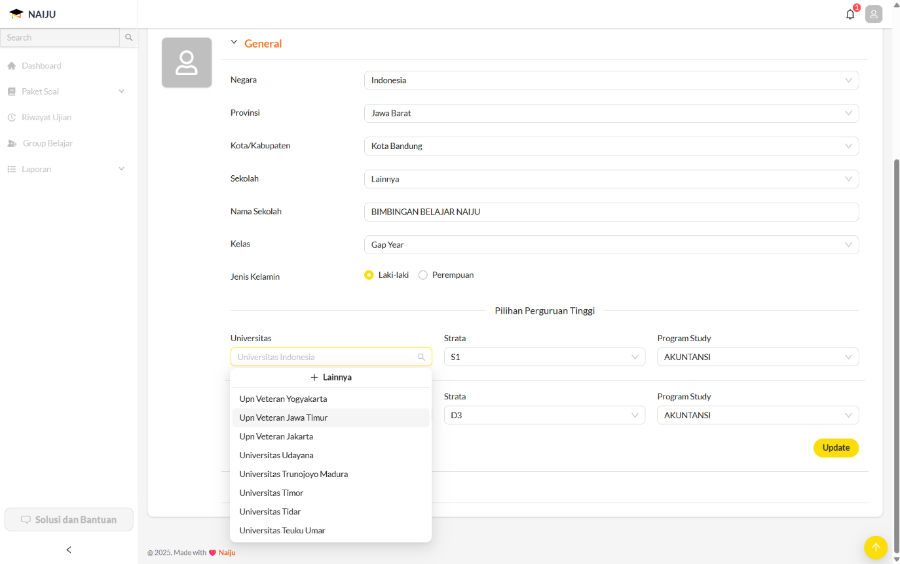Choose Universitas Udayana option
The height and width of the screenshot is (564, 900).
(x=331, y=455)
